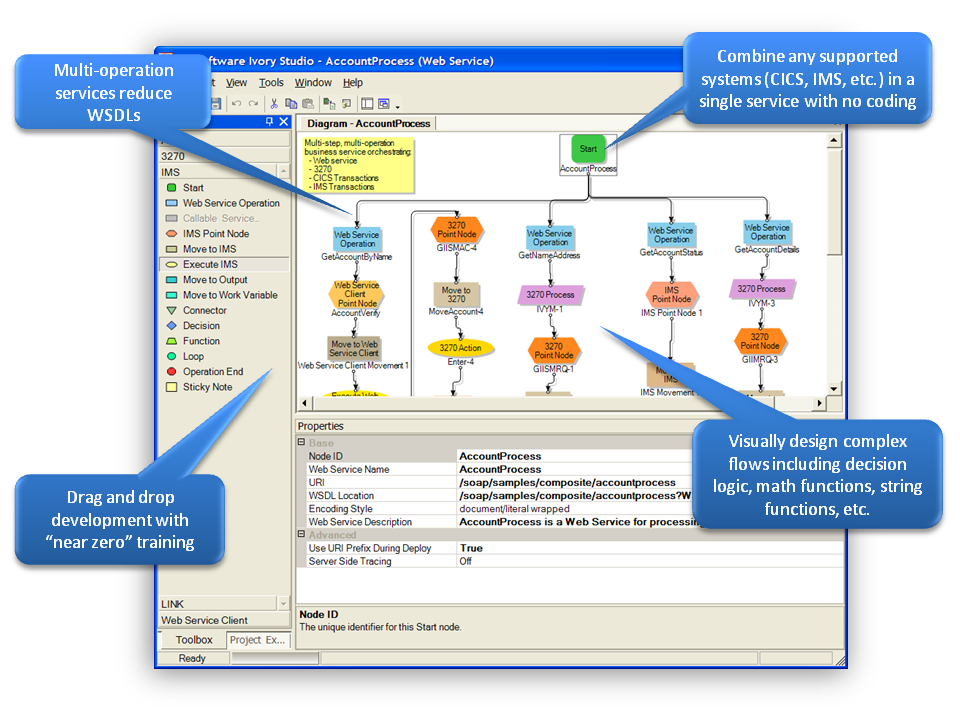Select the AccountVerify Client Point Node
Screen dimensions: 960x720
357,294
